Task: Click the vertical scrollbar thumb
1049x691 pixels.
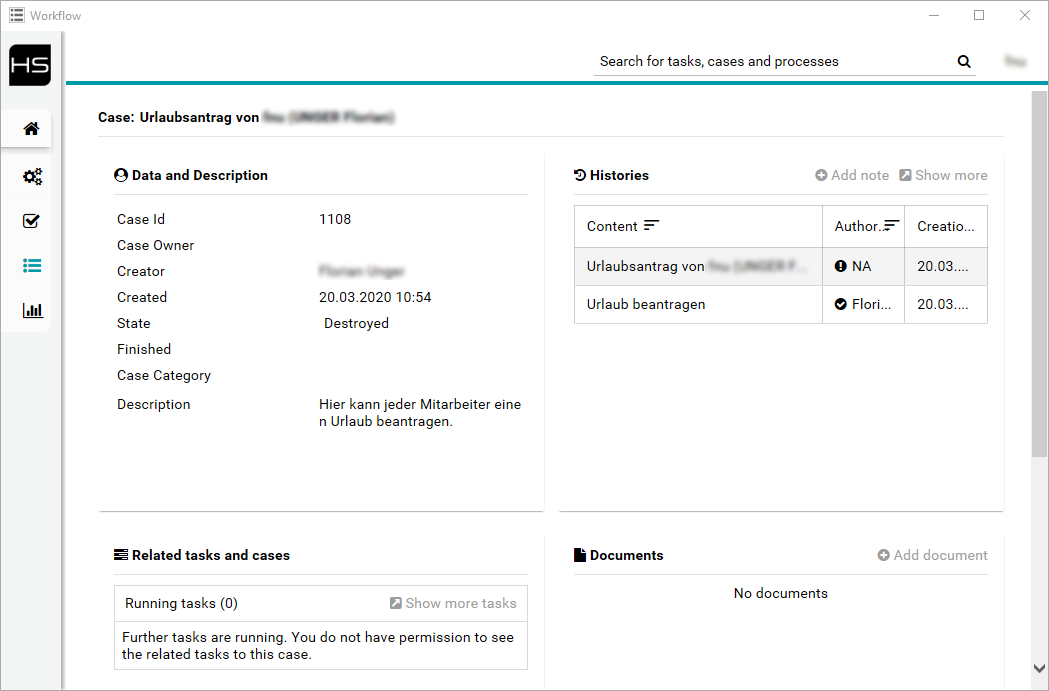Action: coord(1039,274)
